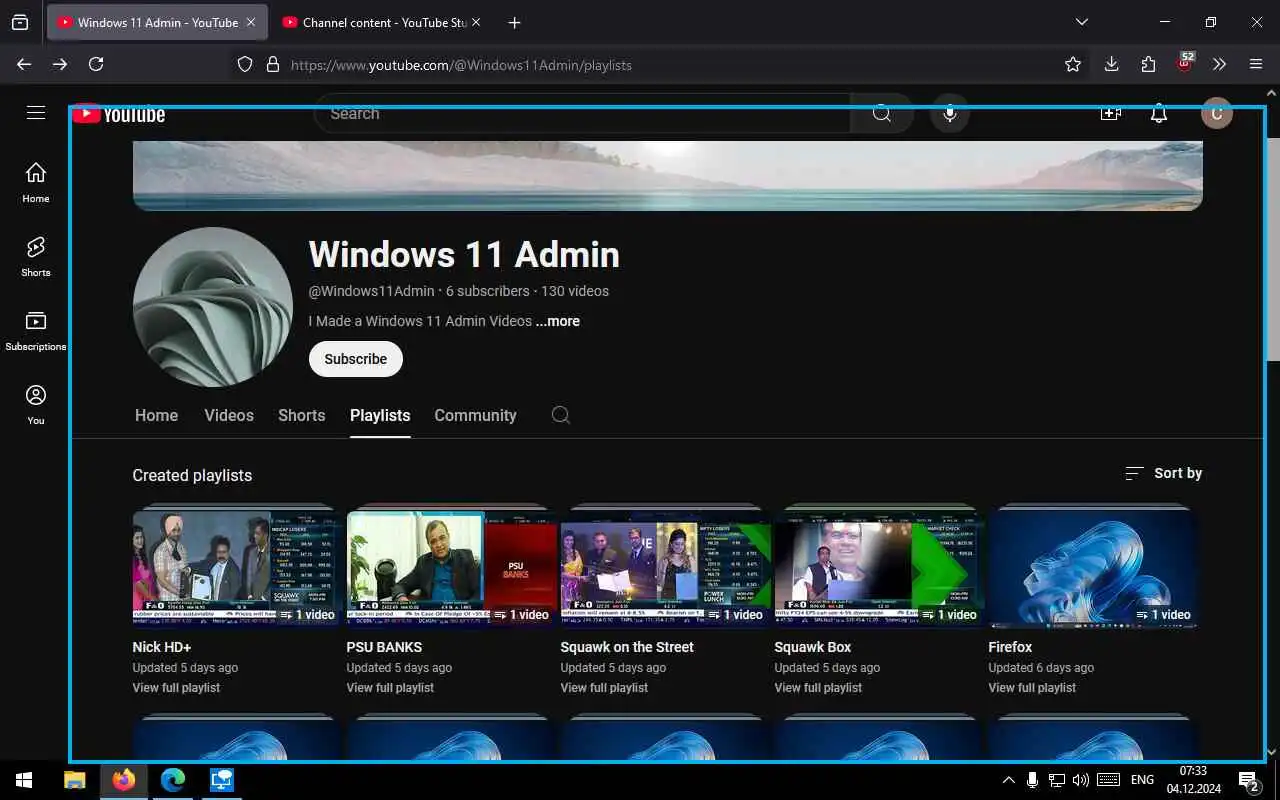Go to Home in the sidebar
Screen dimensions: 1280x800
tap(36, 182)
